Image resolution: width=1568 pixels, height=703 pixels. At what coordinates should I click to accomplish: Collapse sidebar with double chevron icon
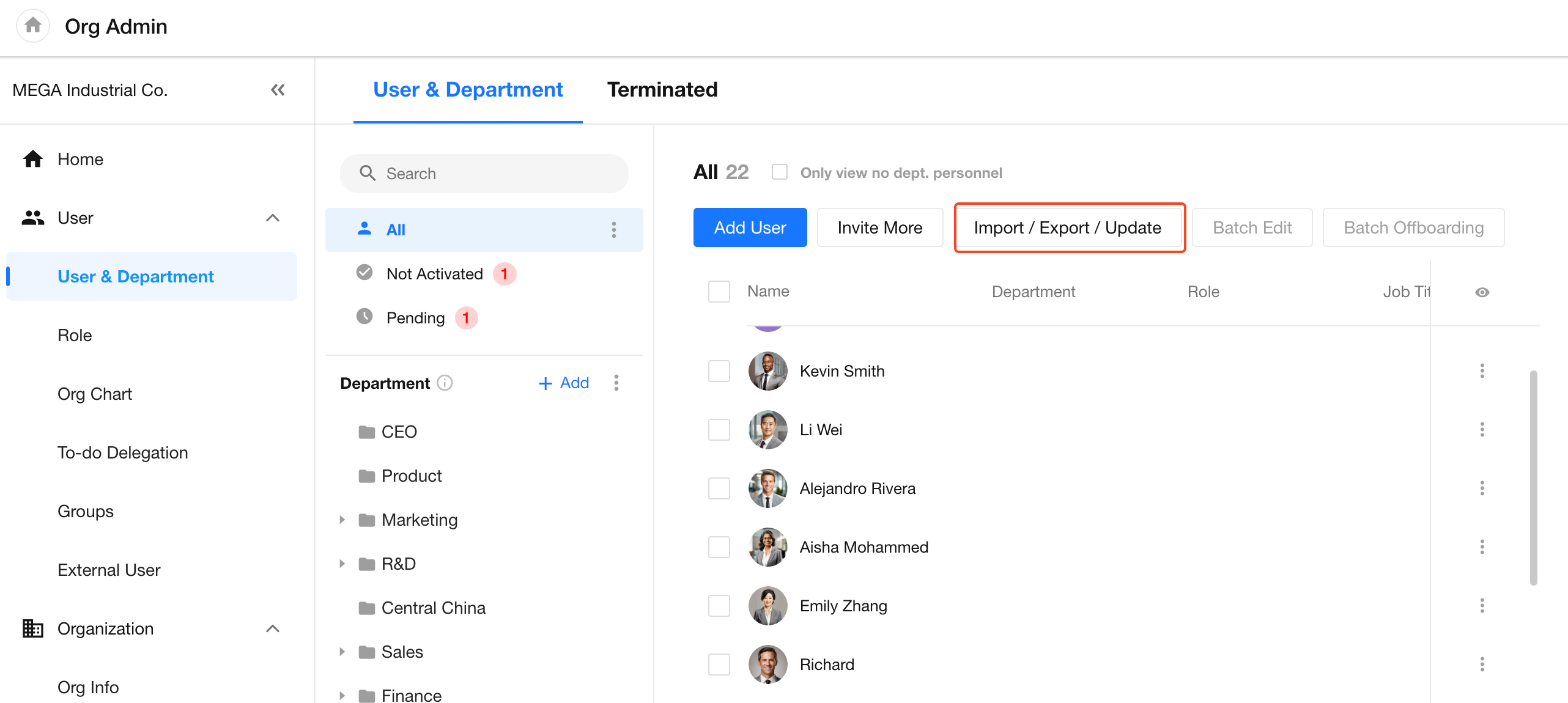tap(278, 90)
